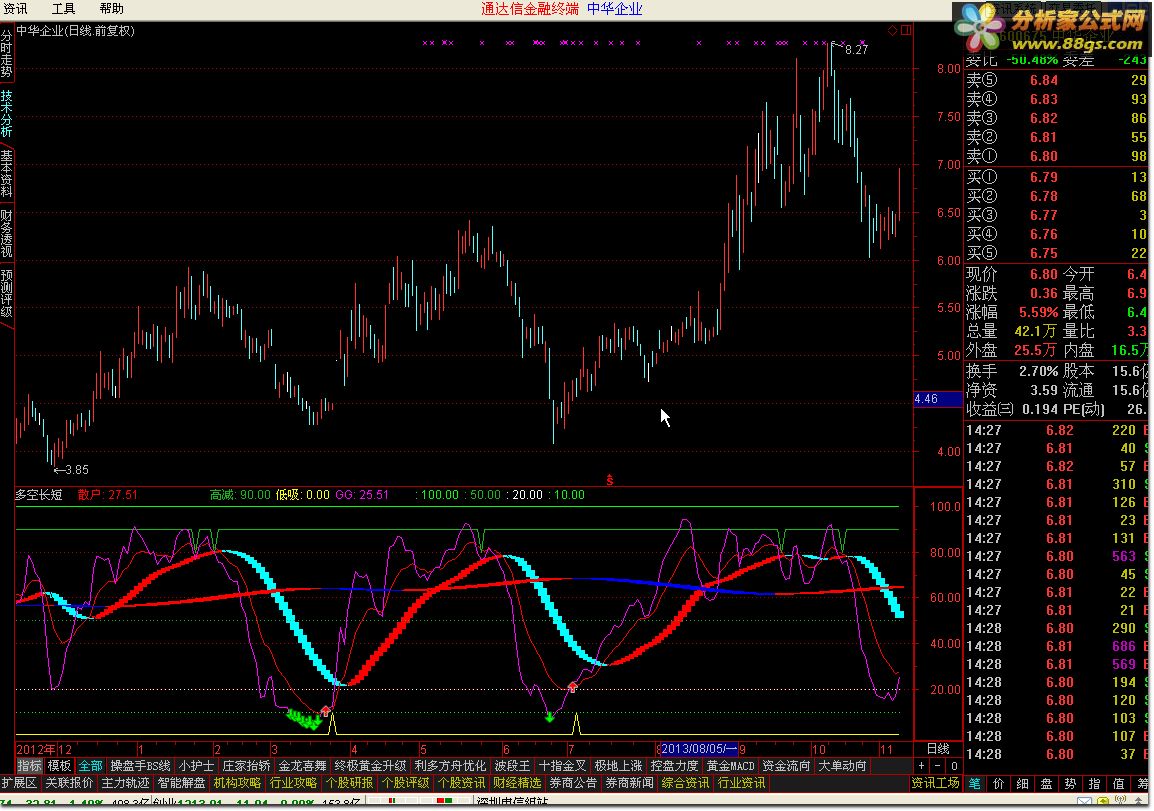
Task: Apply the 利多方舟优化 indicator
Action: (x=450, y=766)
